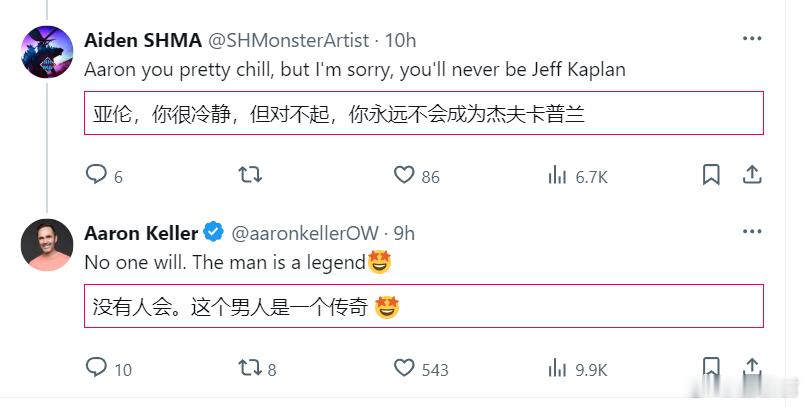This screenshot has height=407, width=807.
Task: Open more options on Aaron's reply
Action: coord(752,232)
